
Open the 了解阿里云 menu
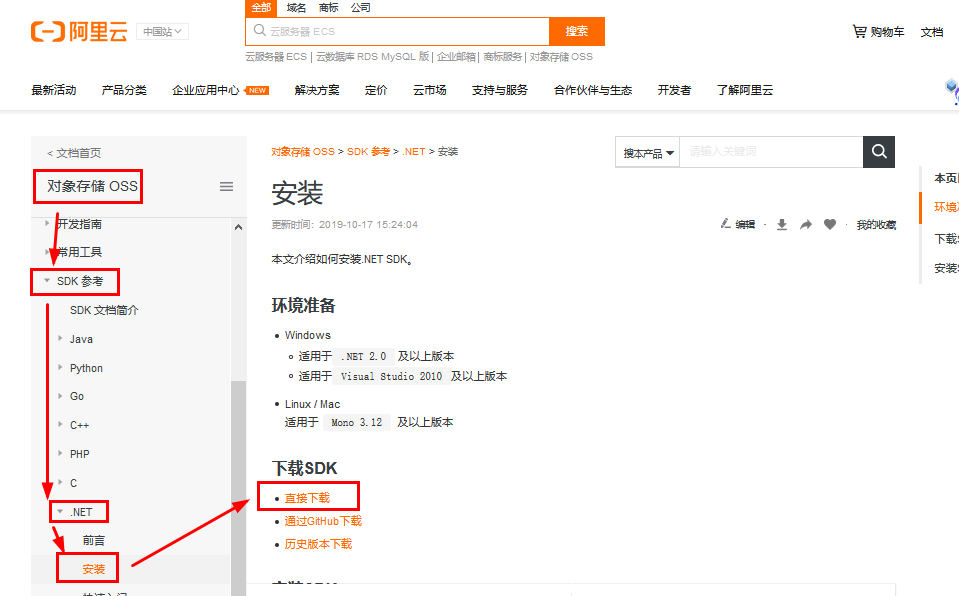(x=745, y=91)
